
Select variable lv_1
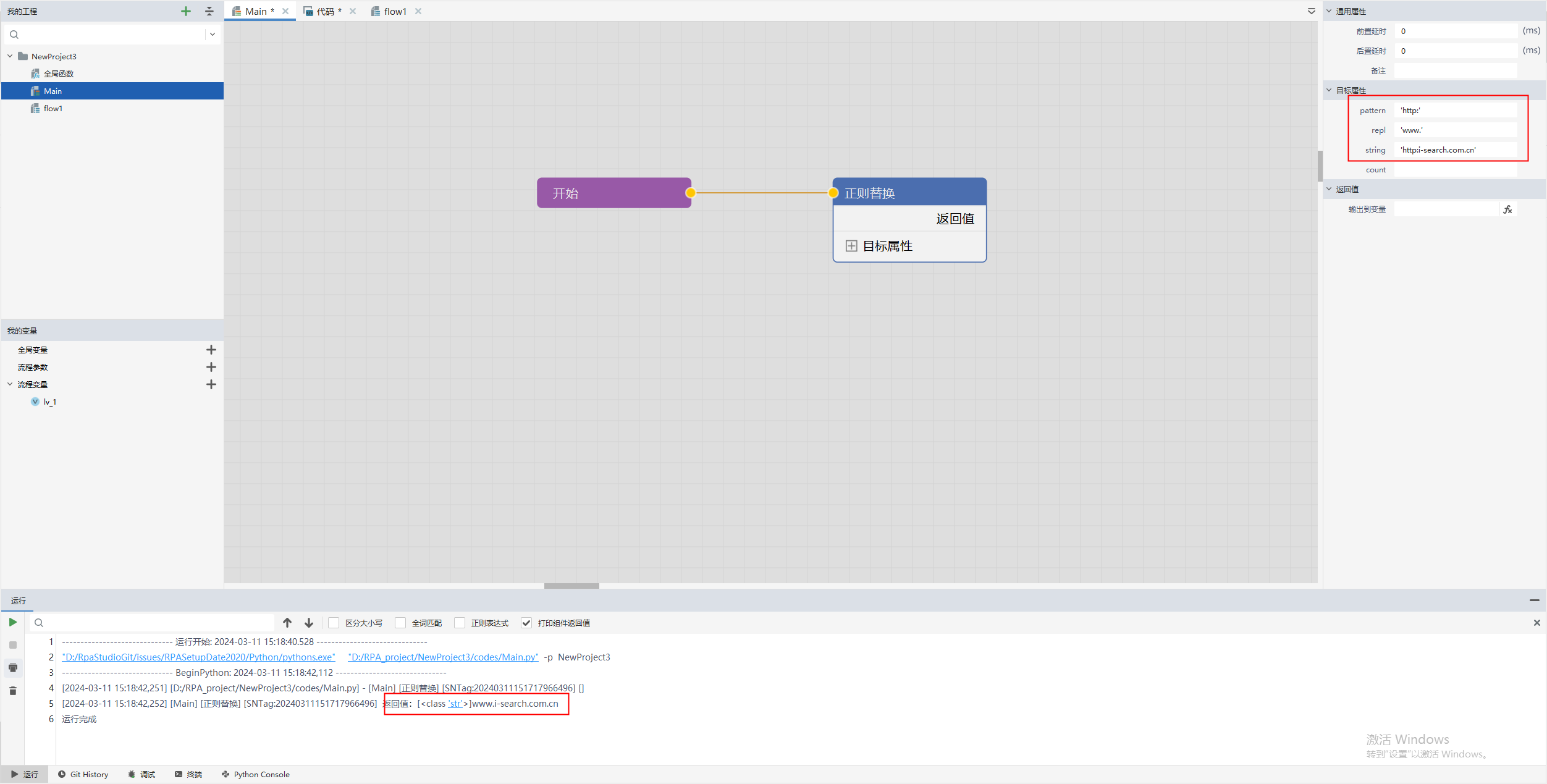50,402
